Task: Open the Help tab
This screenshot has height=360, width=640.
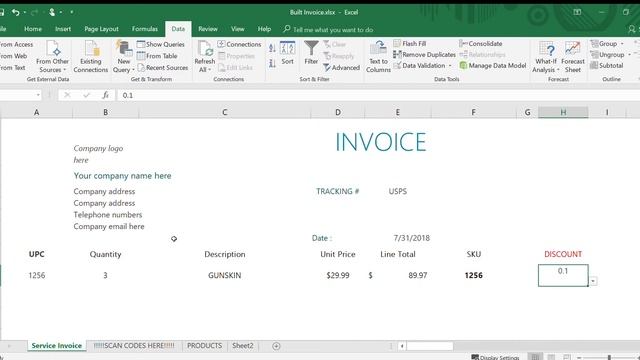Action: pyautogui.click(x=264, y=29)
